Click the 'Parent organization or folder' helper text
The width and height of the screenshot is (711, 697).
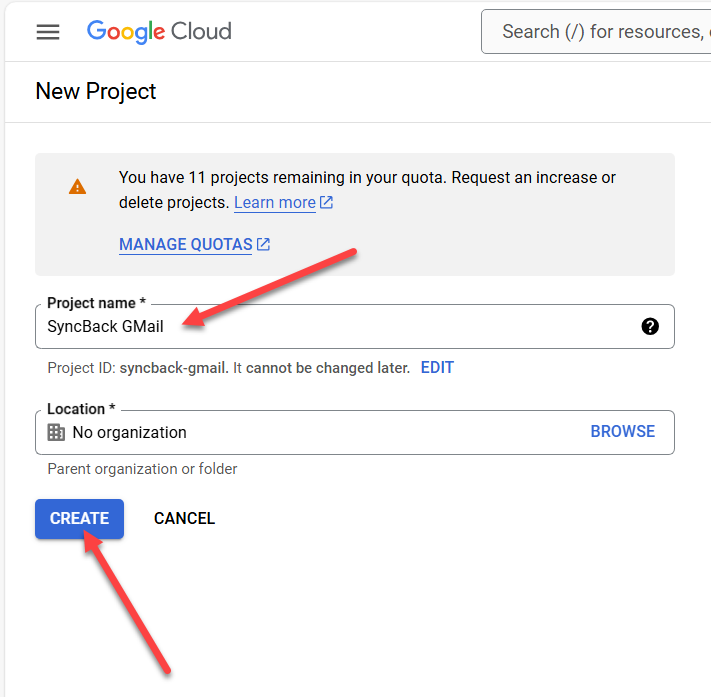point(142,469)
